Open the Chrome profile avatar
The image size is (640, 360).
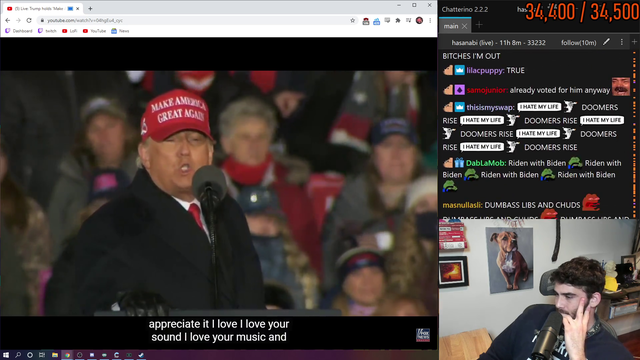click(419, 20)
